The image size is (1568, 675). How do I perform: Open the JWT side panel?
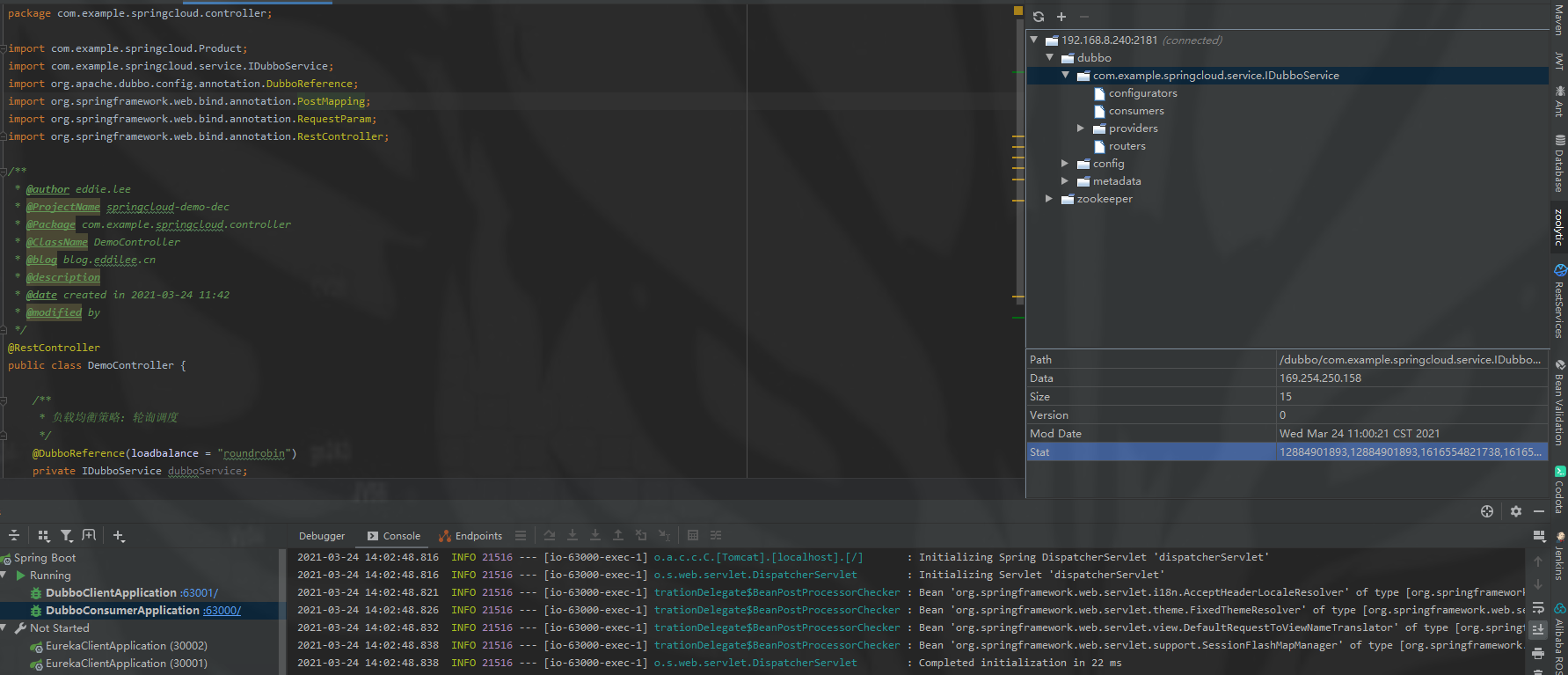(1558, 61)
